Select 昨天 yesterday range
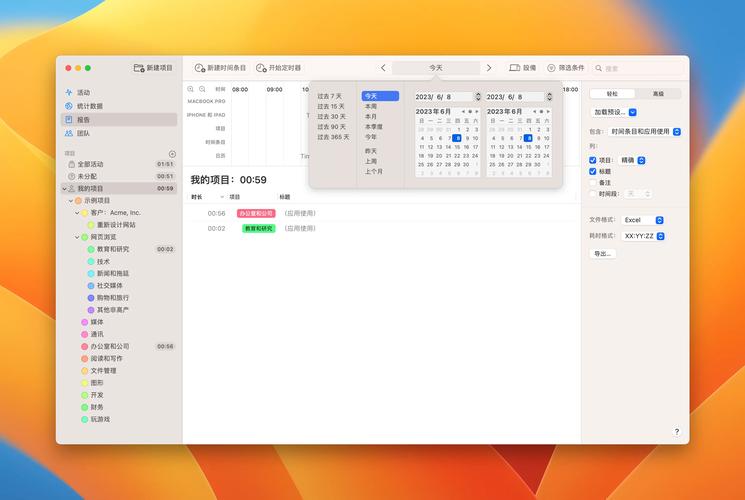Screen dimensions: 745x500 click(371, 151)
